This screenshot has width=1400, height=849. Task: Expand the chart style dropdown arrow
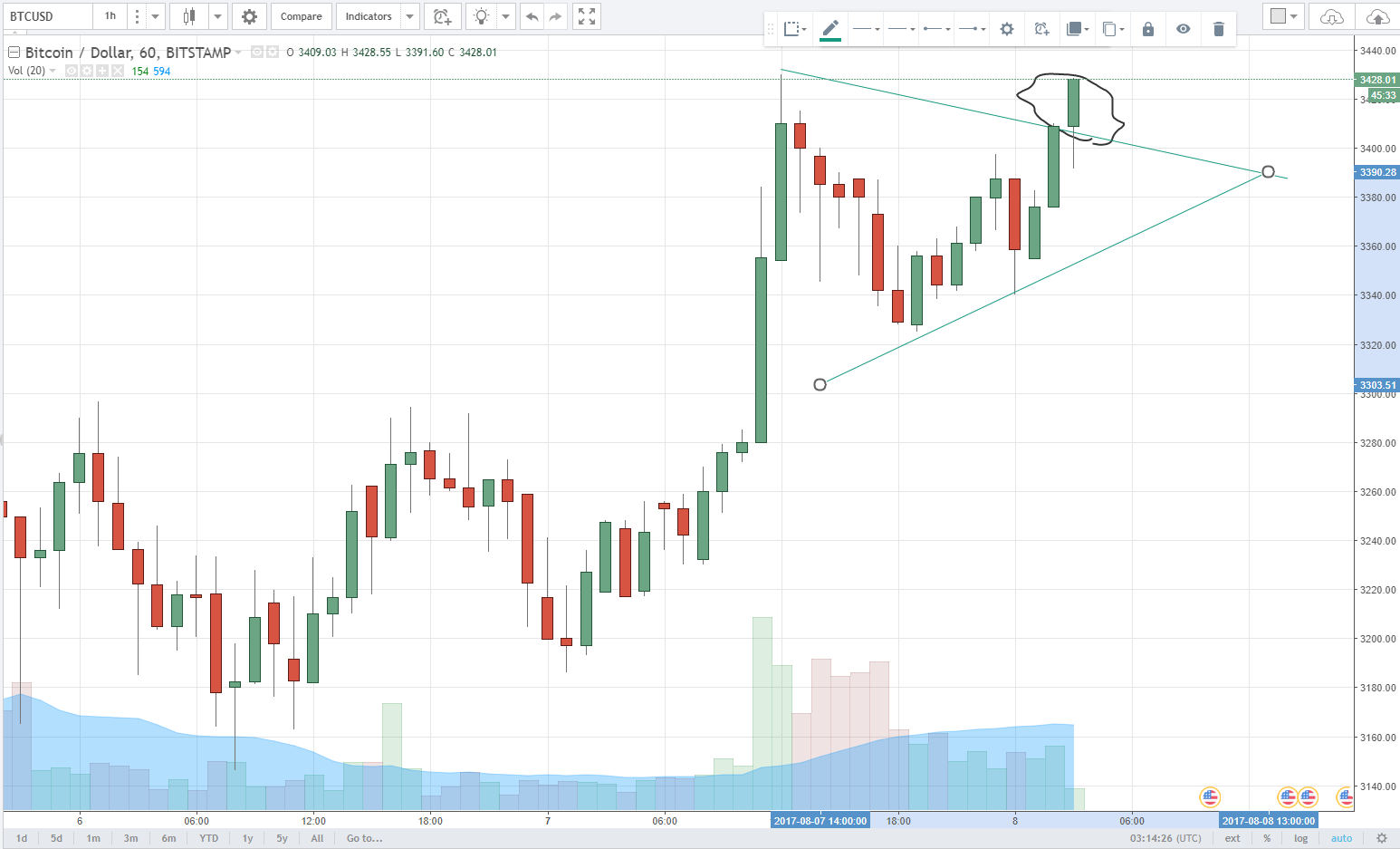218,16
